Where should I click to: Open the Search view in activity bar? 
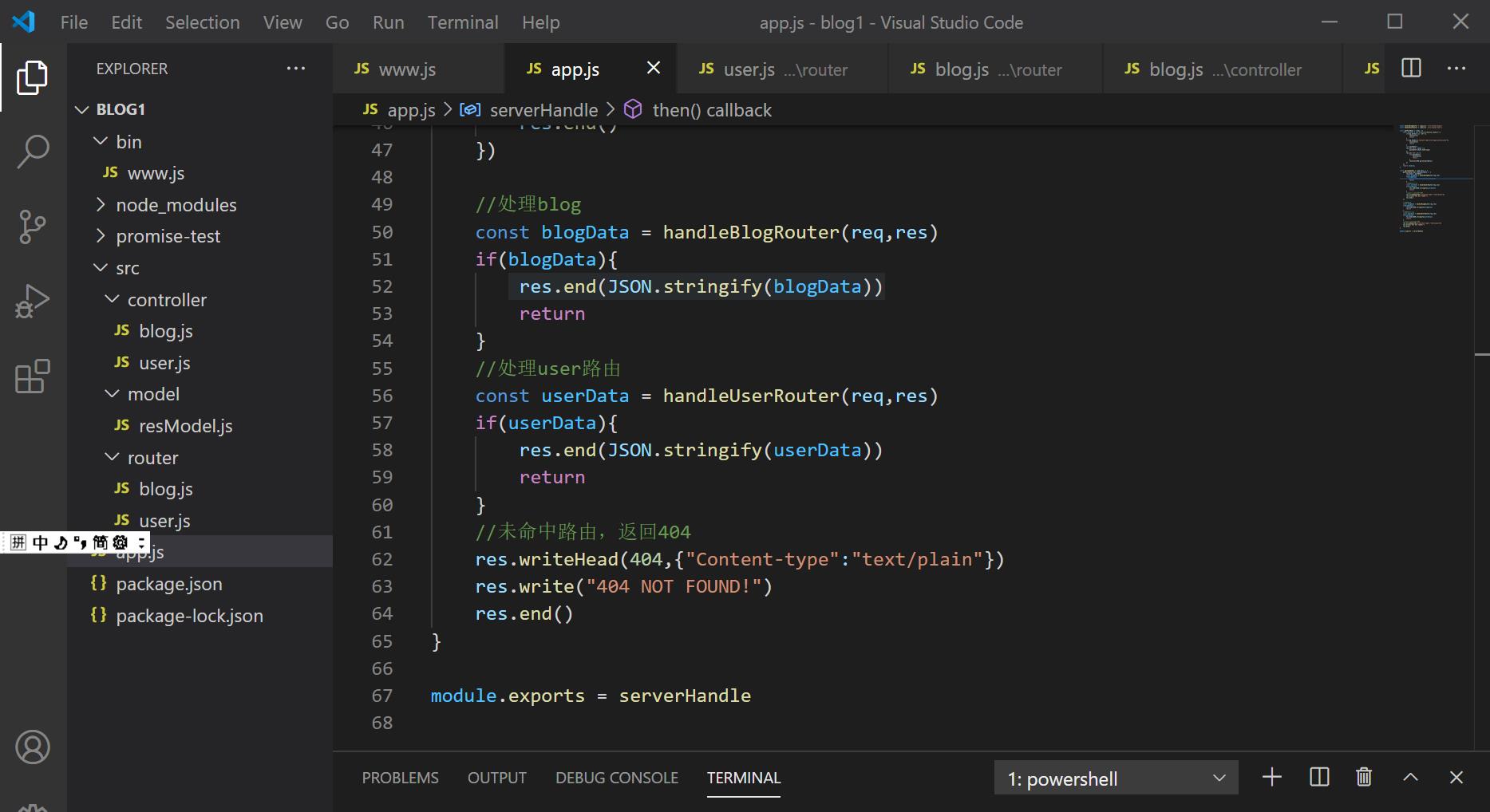(33, 152)
